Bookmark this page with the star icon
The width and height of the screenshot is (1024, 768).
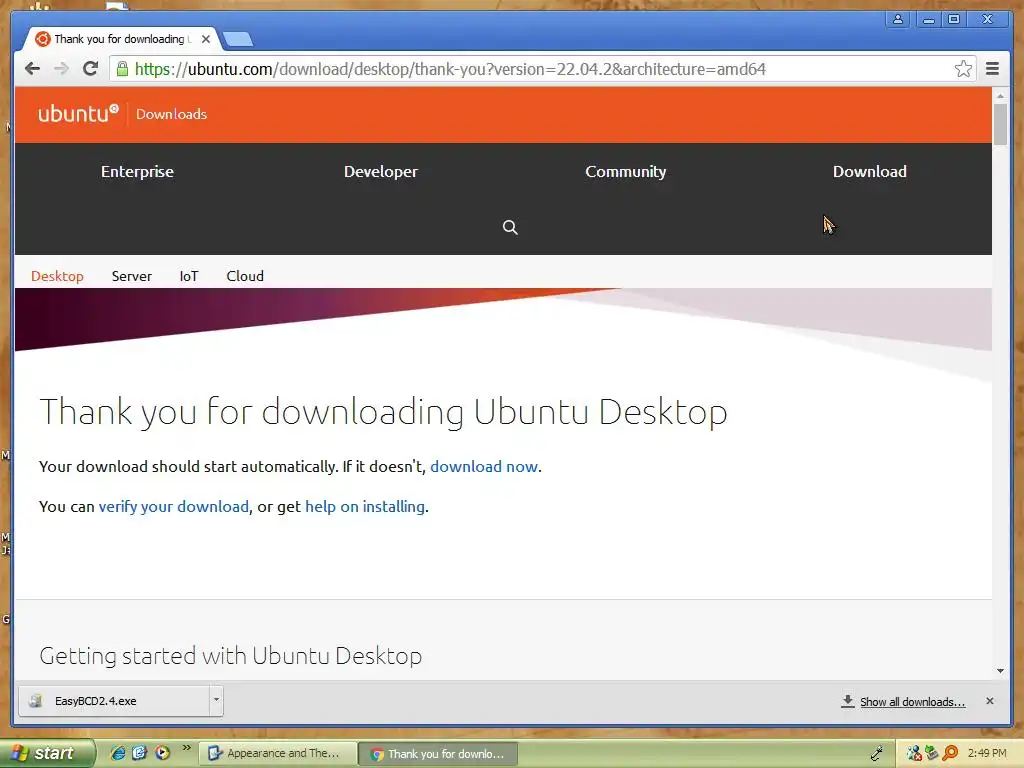(x=963, y=69)
